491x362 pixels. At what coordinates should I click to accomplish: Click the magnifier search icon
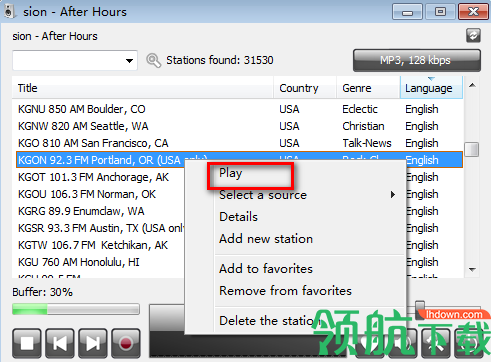pyautogui.click(x=153, y=61)
